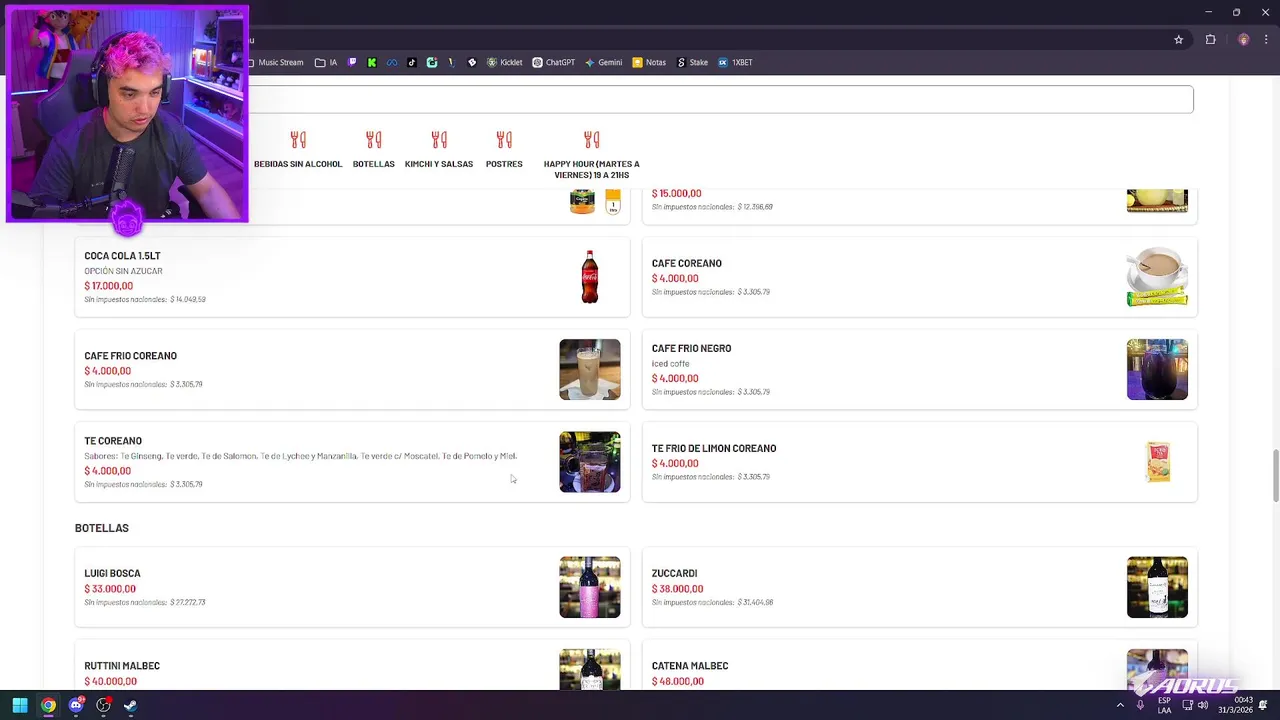Open the Kicklet bookmark
1280x720 pixels.
click(505, 62)
